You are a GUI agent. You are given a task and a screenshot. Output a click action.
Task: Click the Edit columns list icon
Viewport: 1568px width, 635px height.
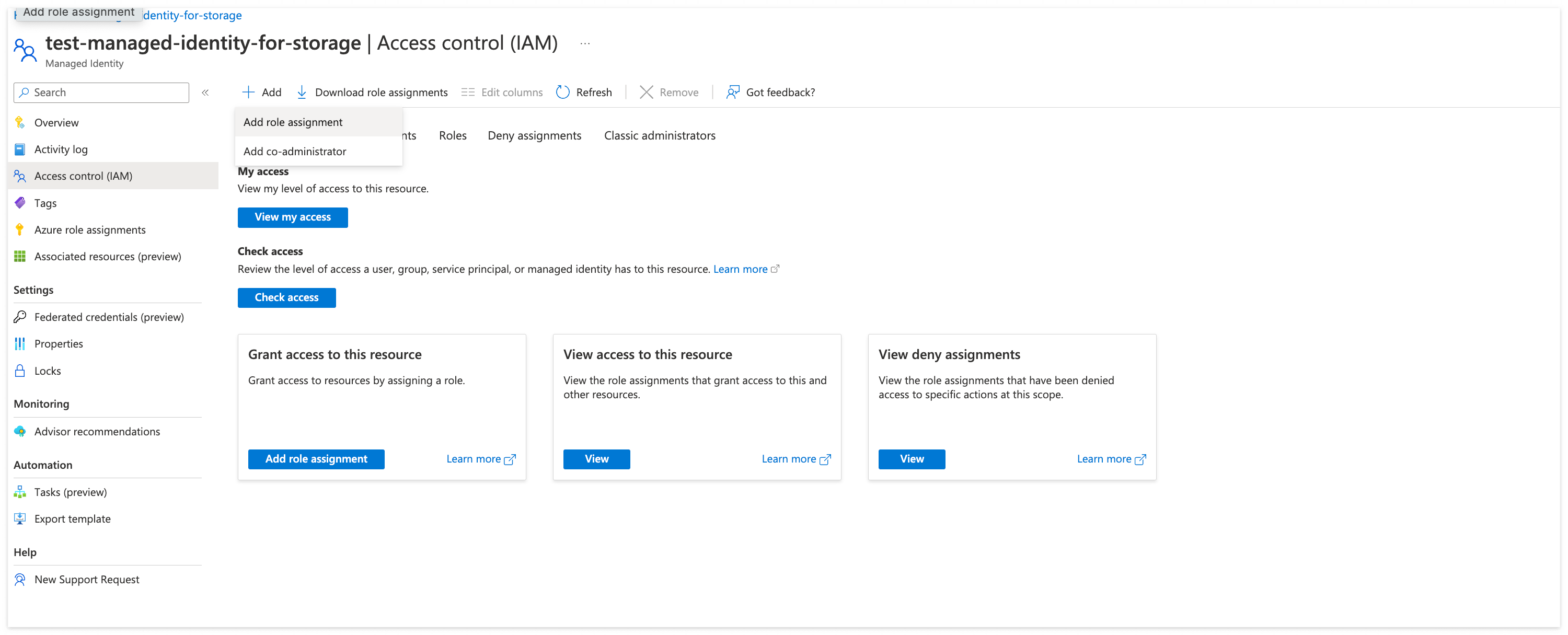467,92
